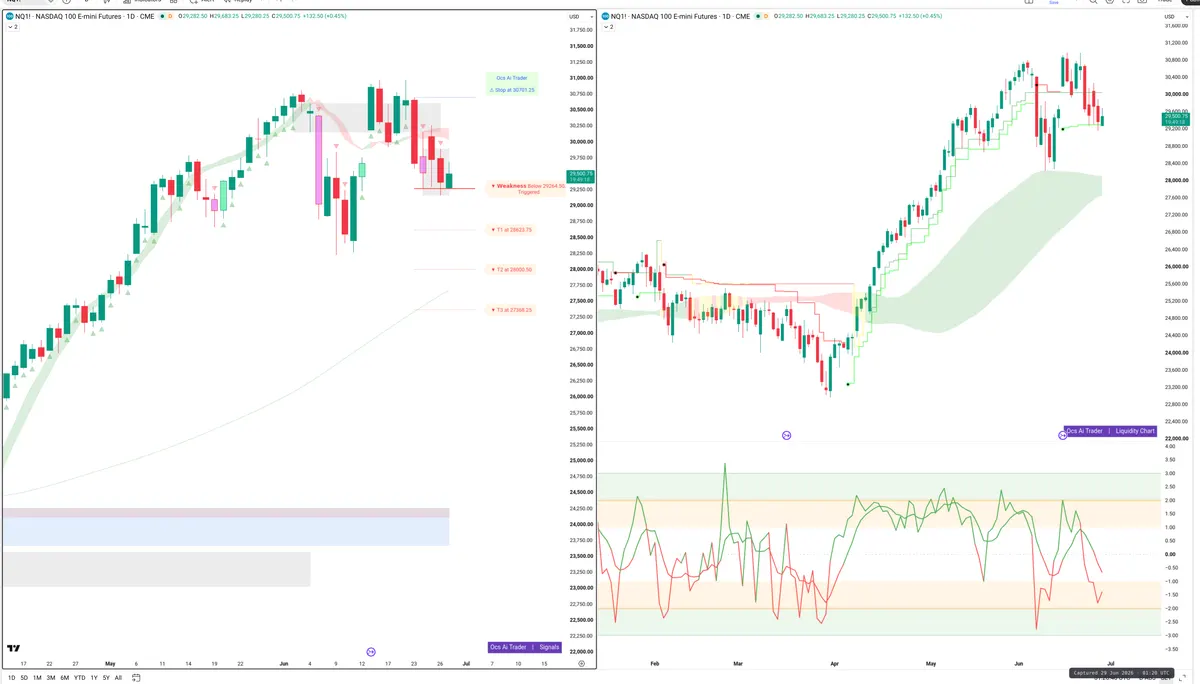Click the green Ocs Ai Trader label above Stop

pos(511,78)
